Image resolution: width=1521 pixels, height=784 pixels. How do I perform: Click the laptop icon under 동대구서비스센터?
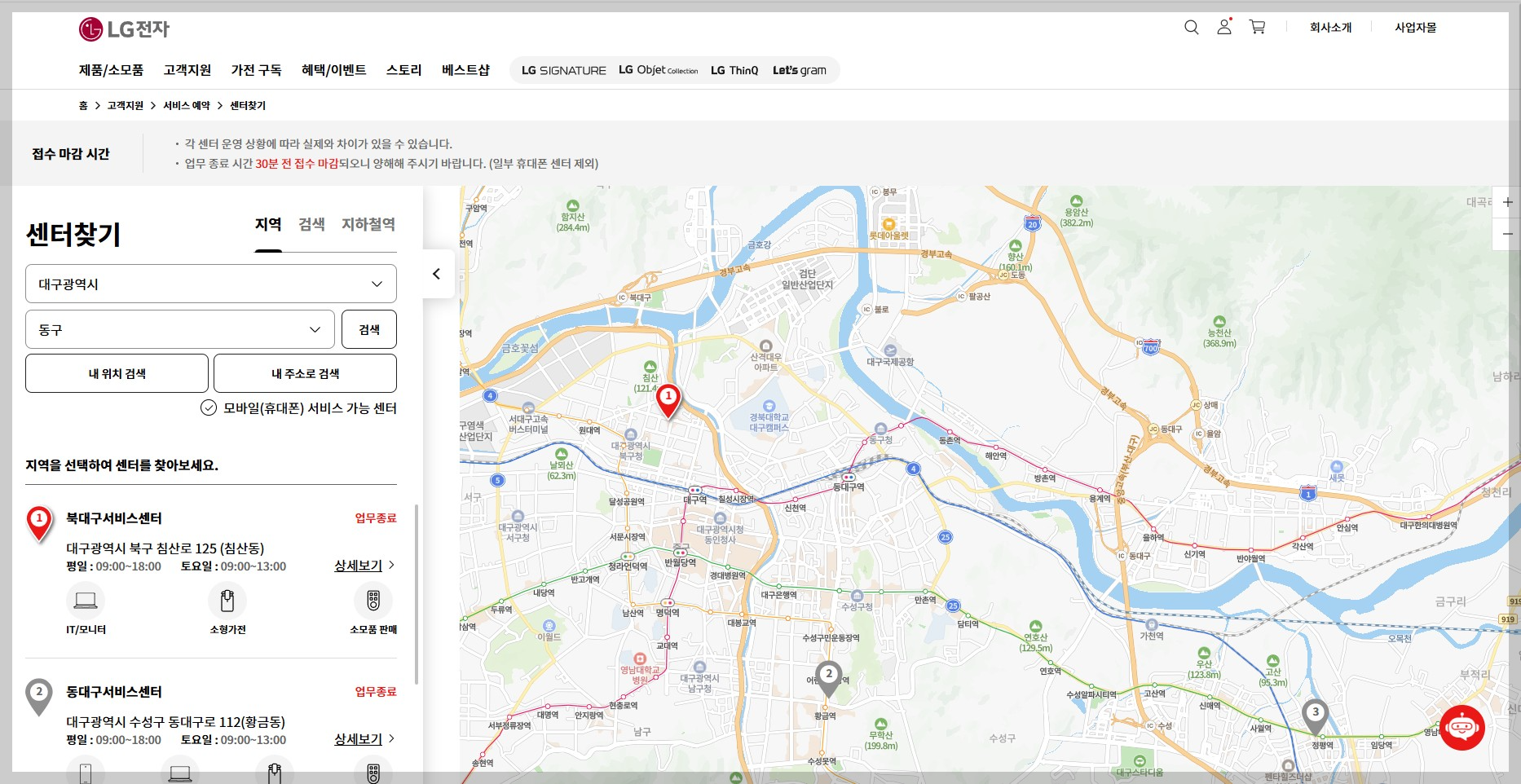pos(180,773)
